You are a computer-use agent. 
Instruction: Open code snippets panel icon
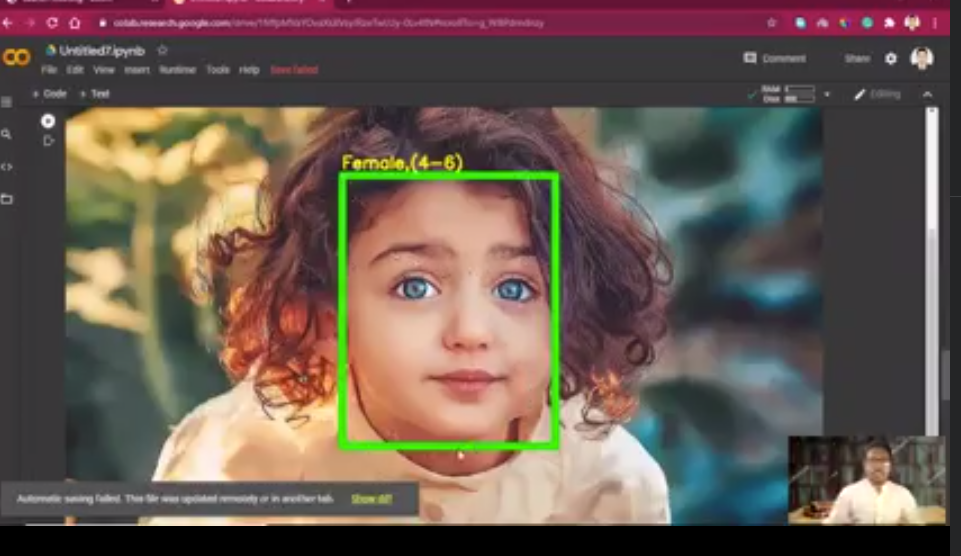7,167
